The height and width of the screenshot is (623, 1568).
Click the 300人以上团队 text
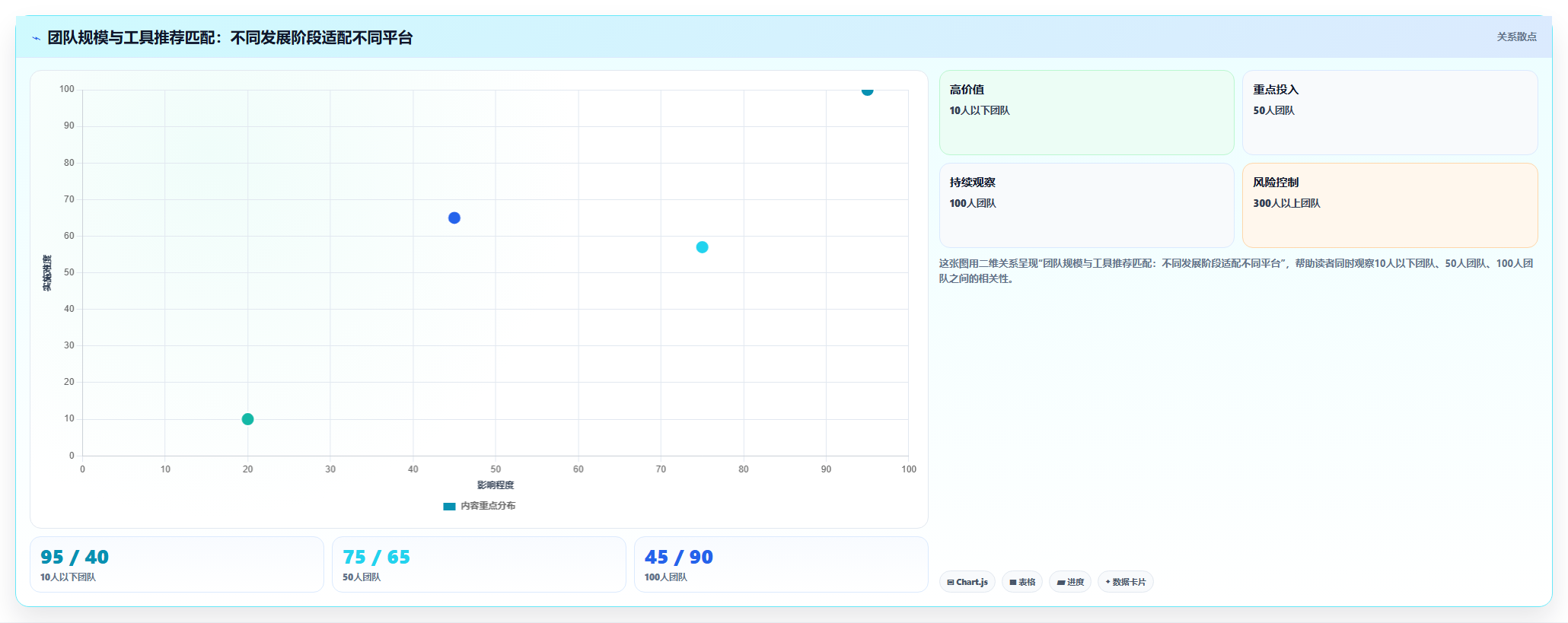pyautogui.click(x=1286, y=204)
